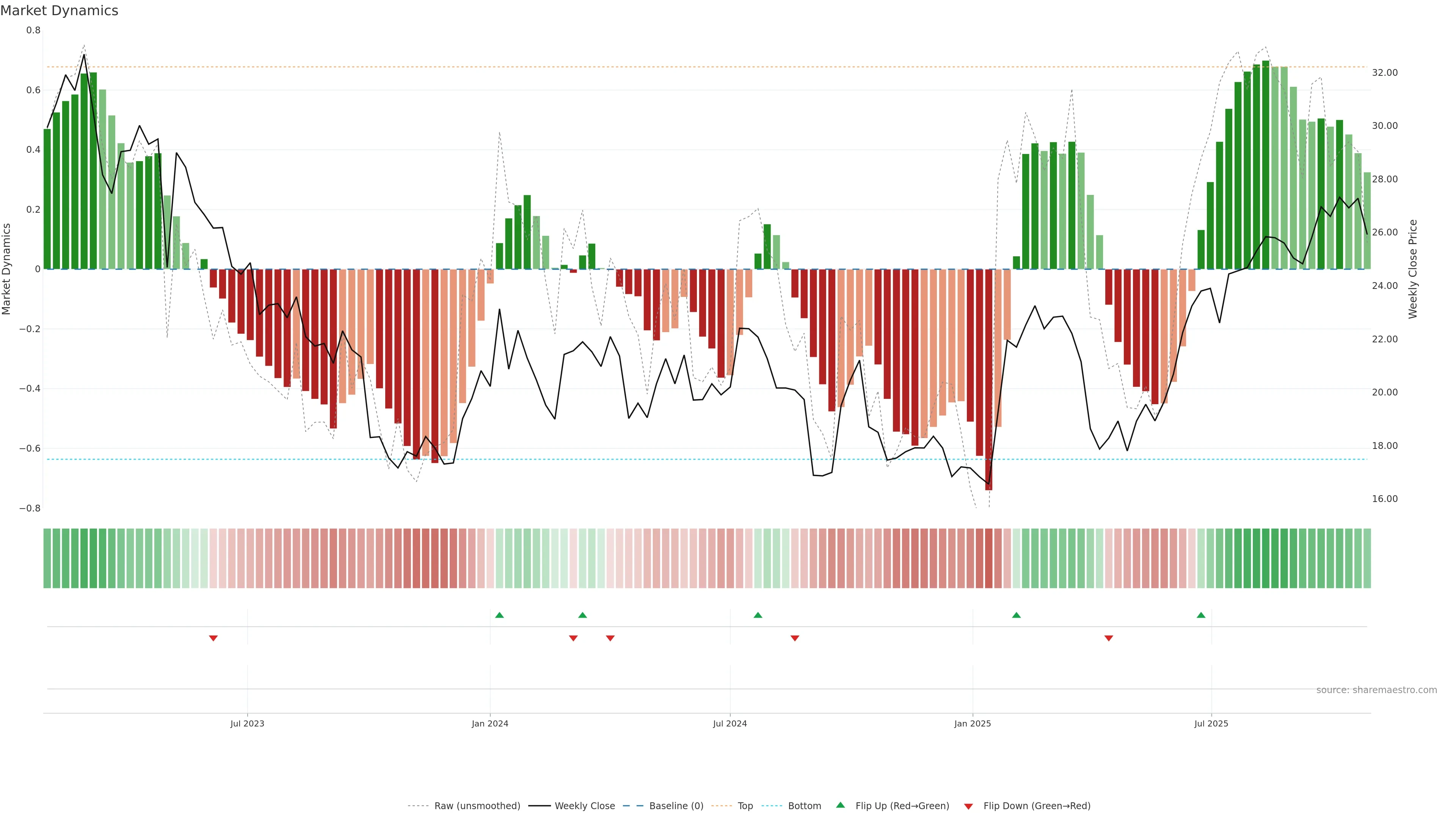Toggle the Bottom legend entry

(804, 806)
